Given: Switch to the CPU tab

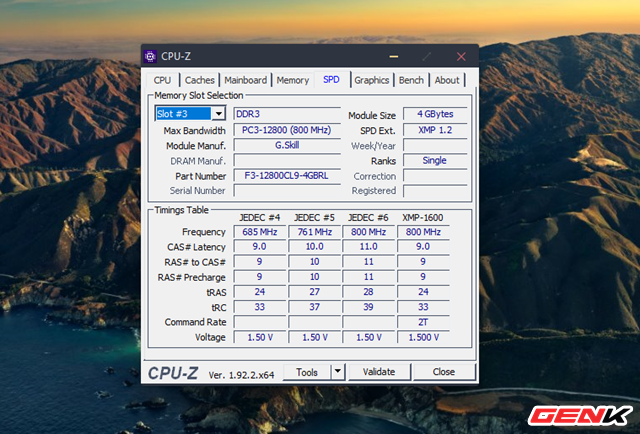Looking at the screenshot, I should (x=162, y=80).
